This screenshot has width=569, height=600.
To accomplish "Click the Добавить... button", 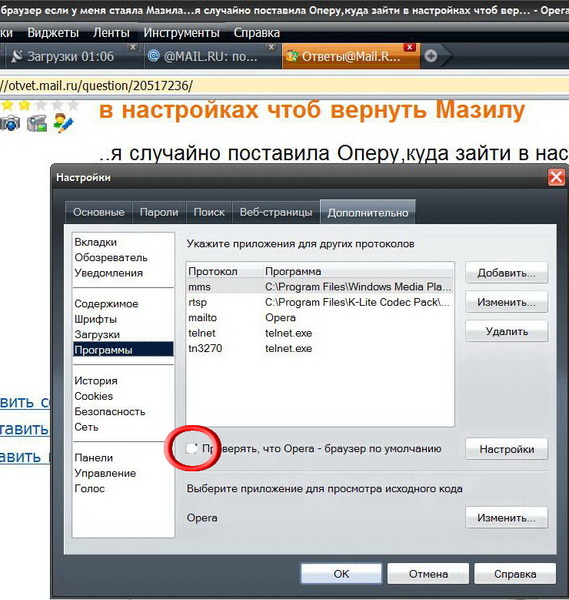I will 507,273.
